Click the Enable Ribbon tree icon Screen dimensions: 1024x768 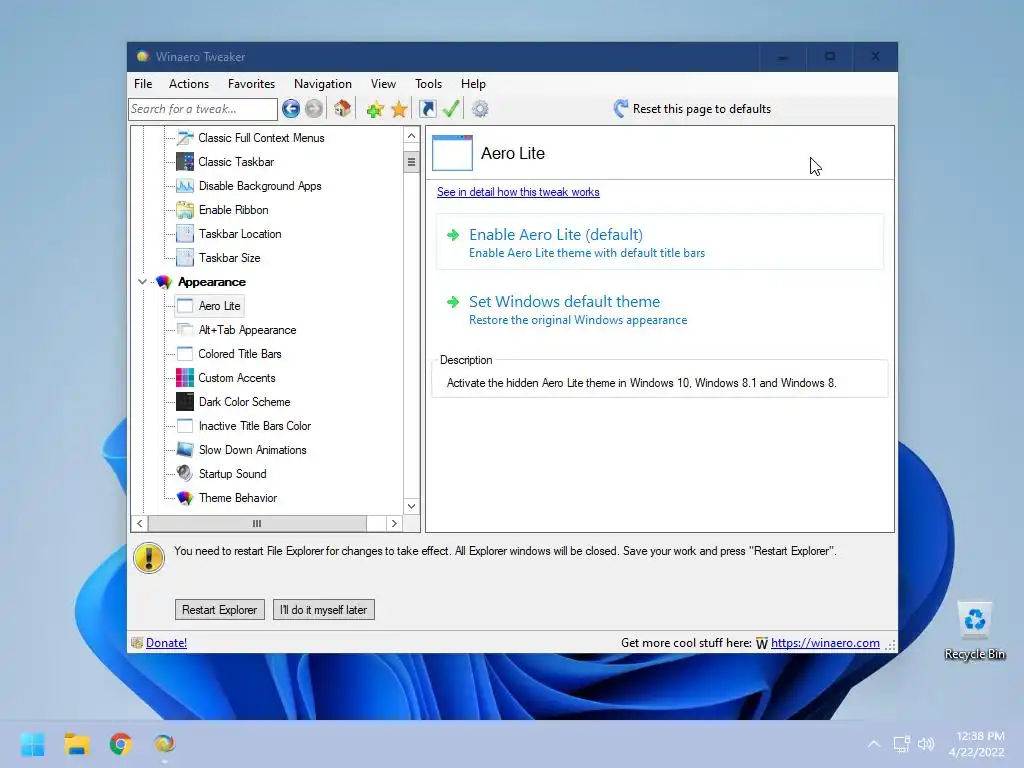pos(185,210)
